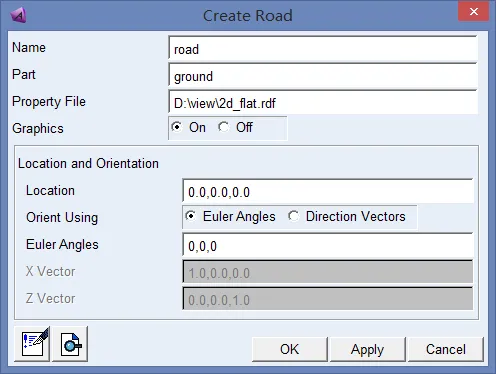Click the Property File label
Screen dimensions: 496x374
point(49,102)
